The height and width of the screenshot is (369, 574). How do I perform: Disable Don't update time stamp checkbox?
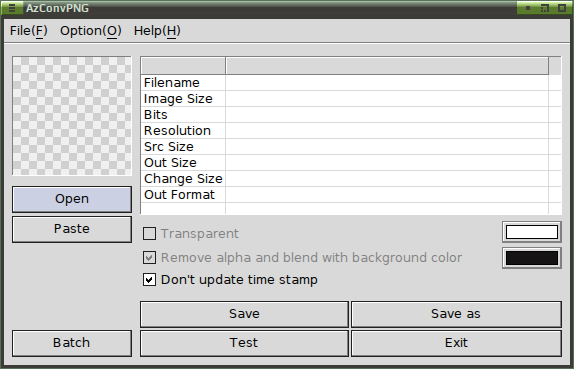[149, 280]
